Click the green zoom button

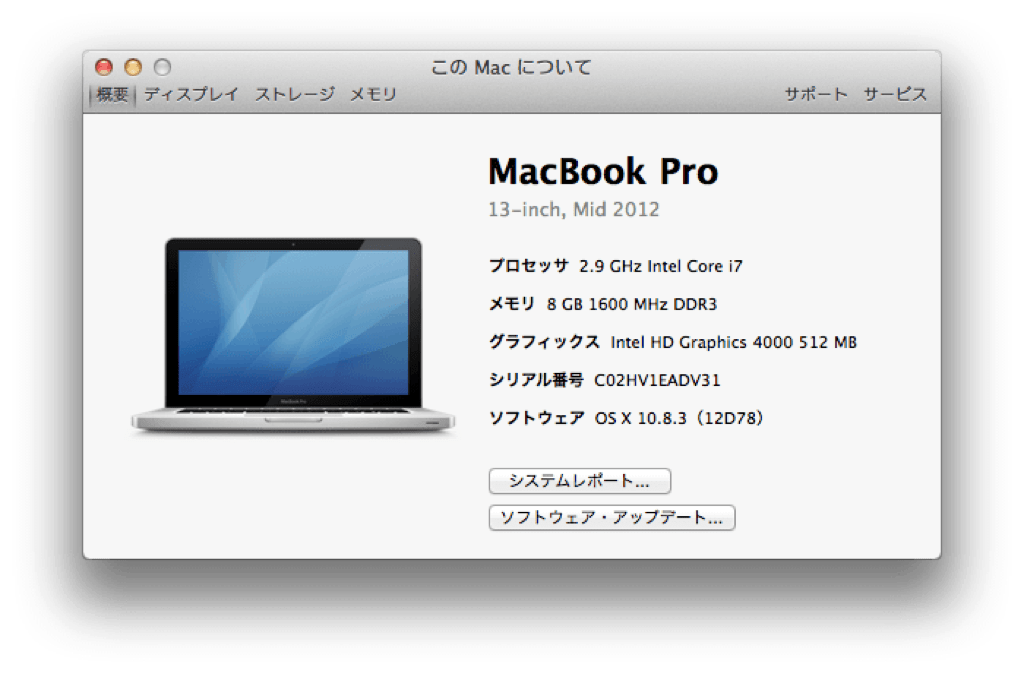(x=161, y=64)
